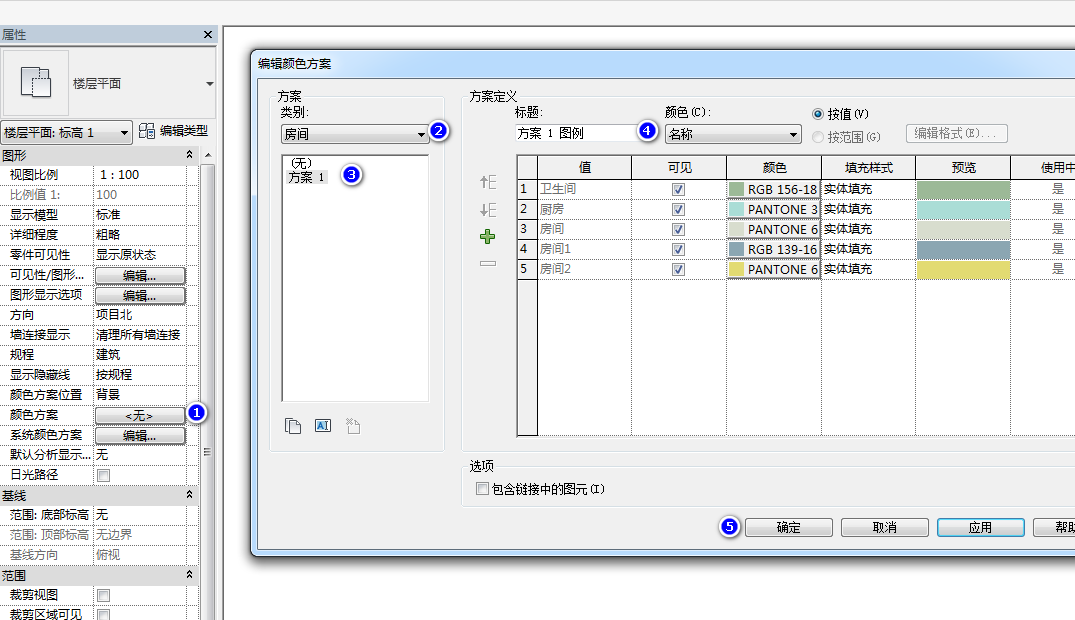Screen dimensions: 1075x620
Task: Toggle visibility checkbox for 房间2 row
Action: click(x=678, y=270)
